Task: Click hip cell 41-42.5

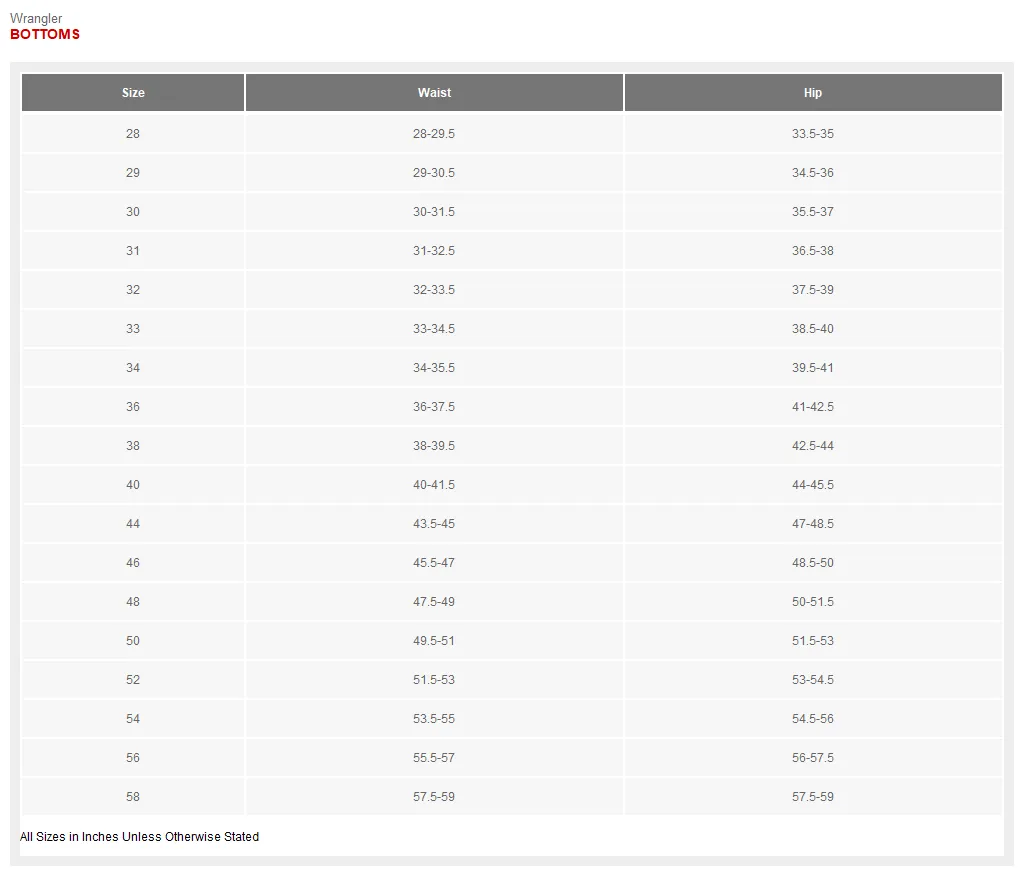Action: (813, 407)
